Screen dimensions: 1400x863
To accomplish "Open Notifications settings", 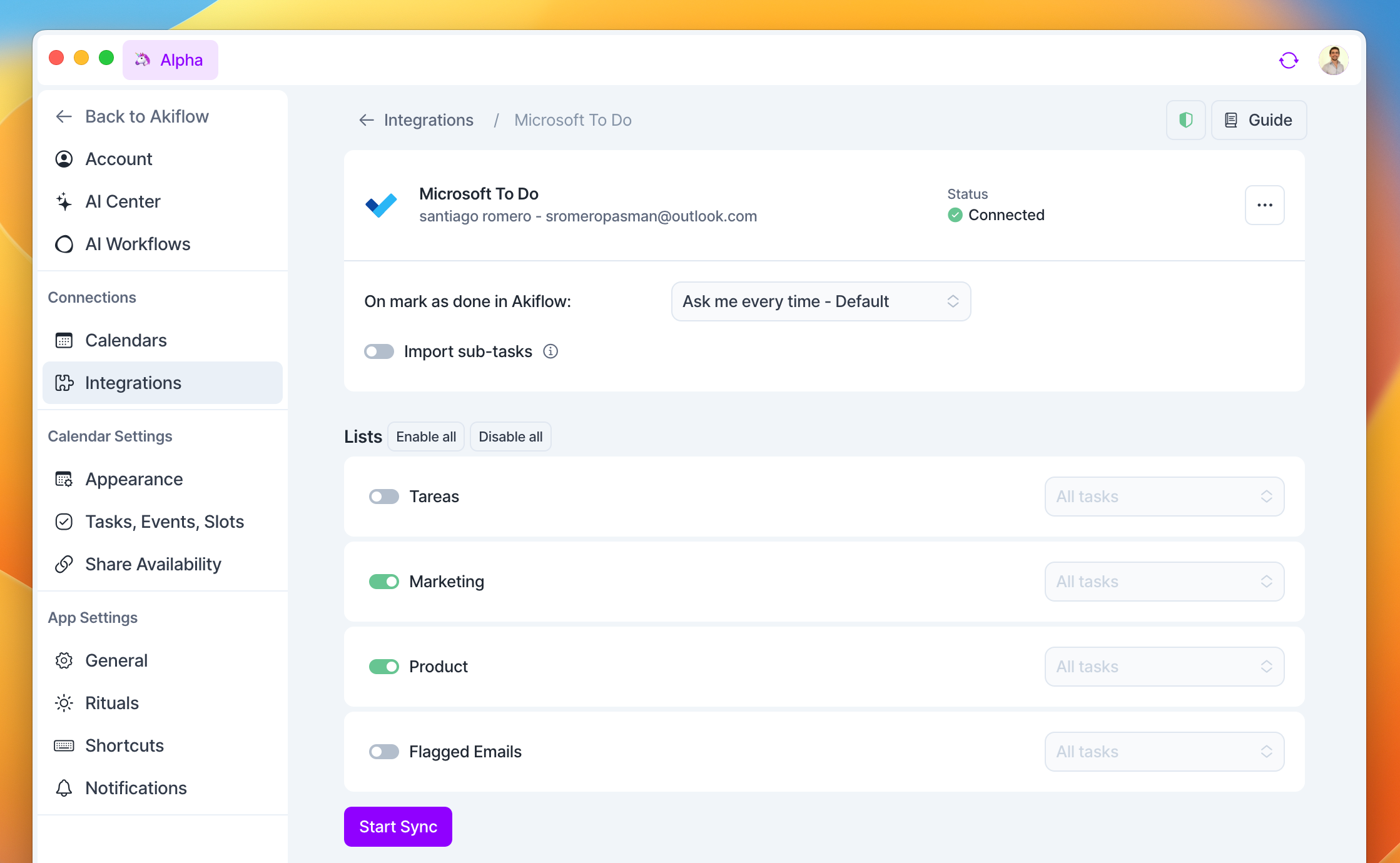I will (163, 788).
